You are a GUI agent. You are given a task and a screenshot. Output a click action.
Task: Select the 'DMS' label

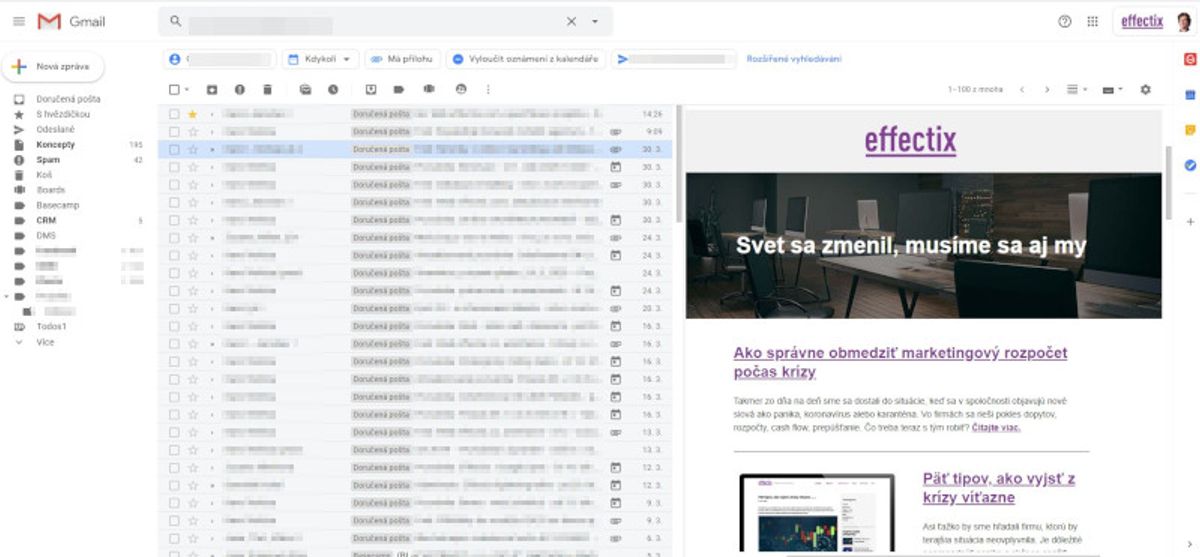46,235
